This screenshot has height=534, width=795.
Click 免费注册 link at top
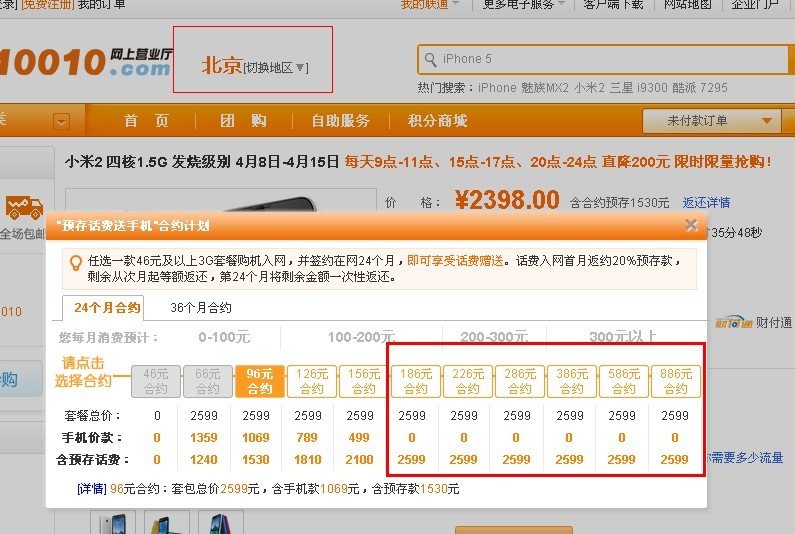tap(47, 5)
